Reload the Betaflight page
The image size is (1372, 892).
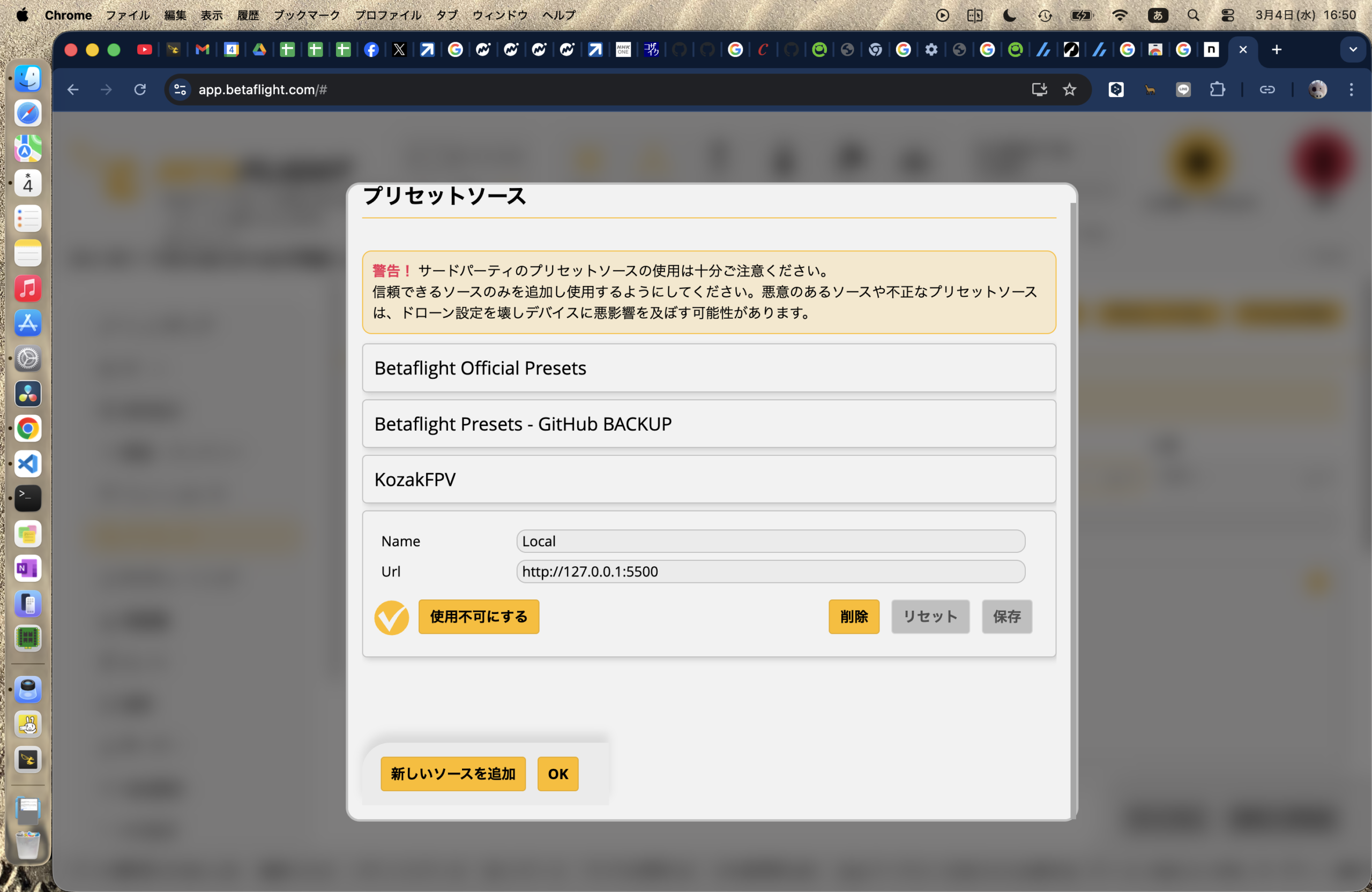coord(140,90)
